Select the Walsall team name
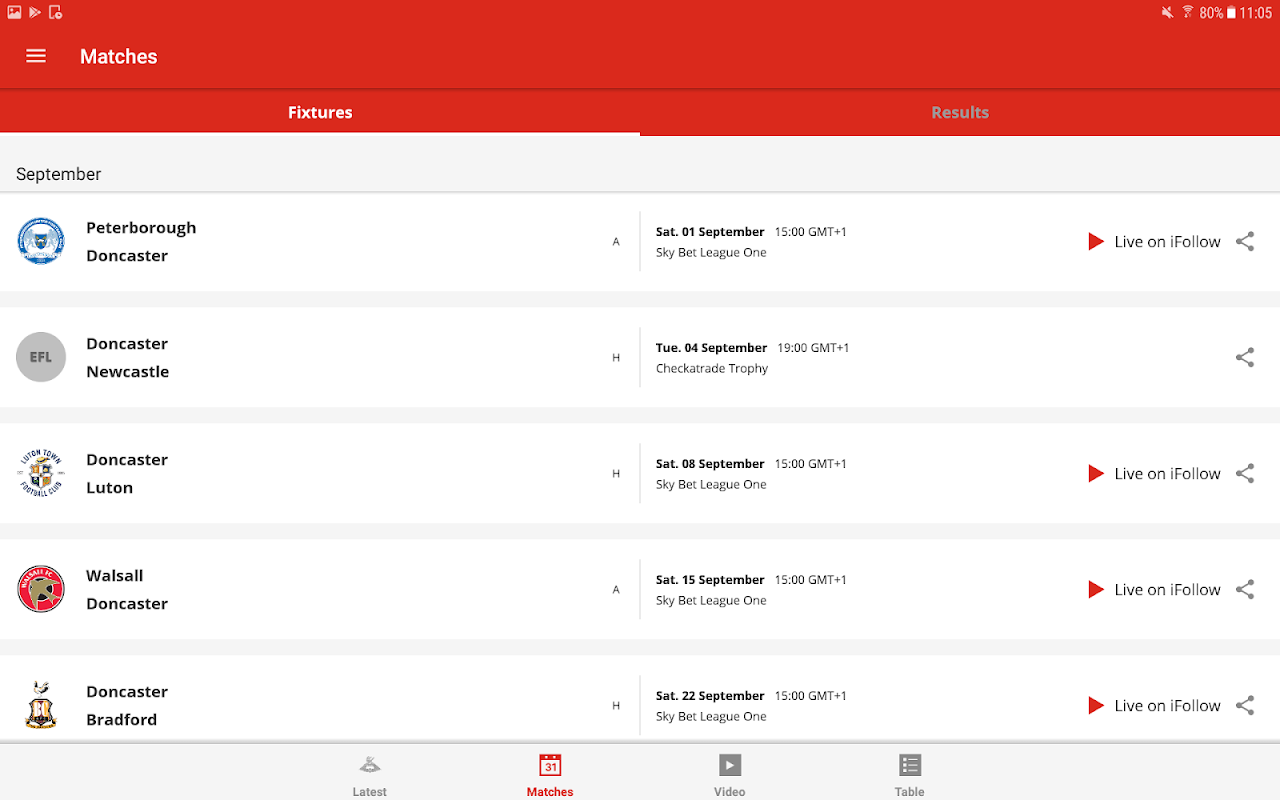Image resolution: width=1280 pixels, height=800 pixels. click(x=115, y=575)
